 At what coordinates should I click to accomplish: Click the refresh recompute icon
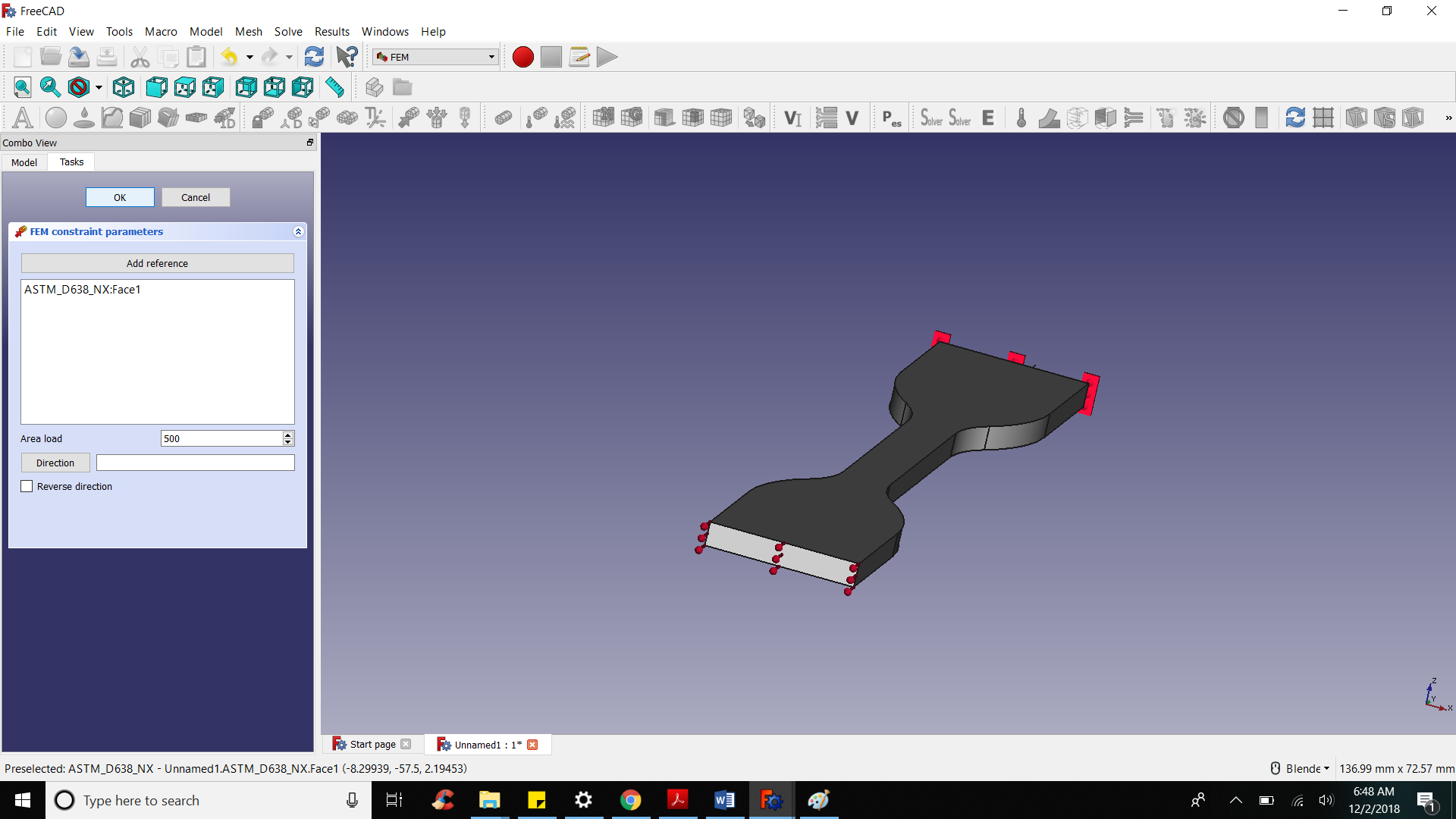[x=313, y=57]
